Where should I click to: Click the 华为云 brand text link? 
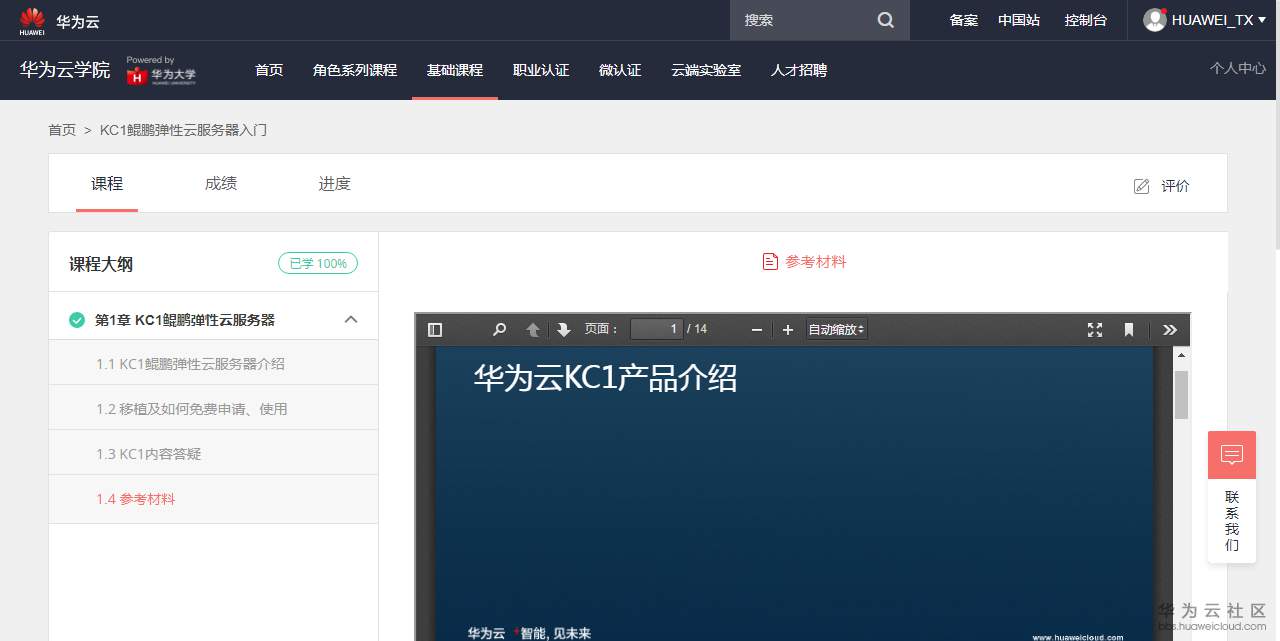(78, 21)
